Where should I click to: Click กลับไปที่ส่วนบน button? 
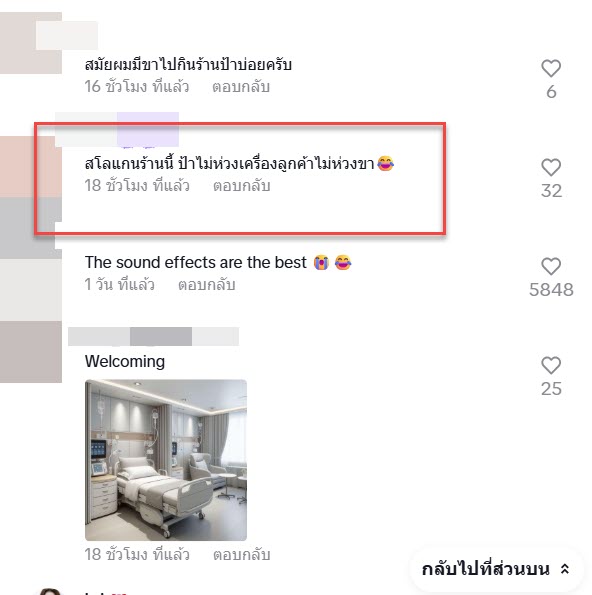click(496, 569)
